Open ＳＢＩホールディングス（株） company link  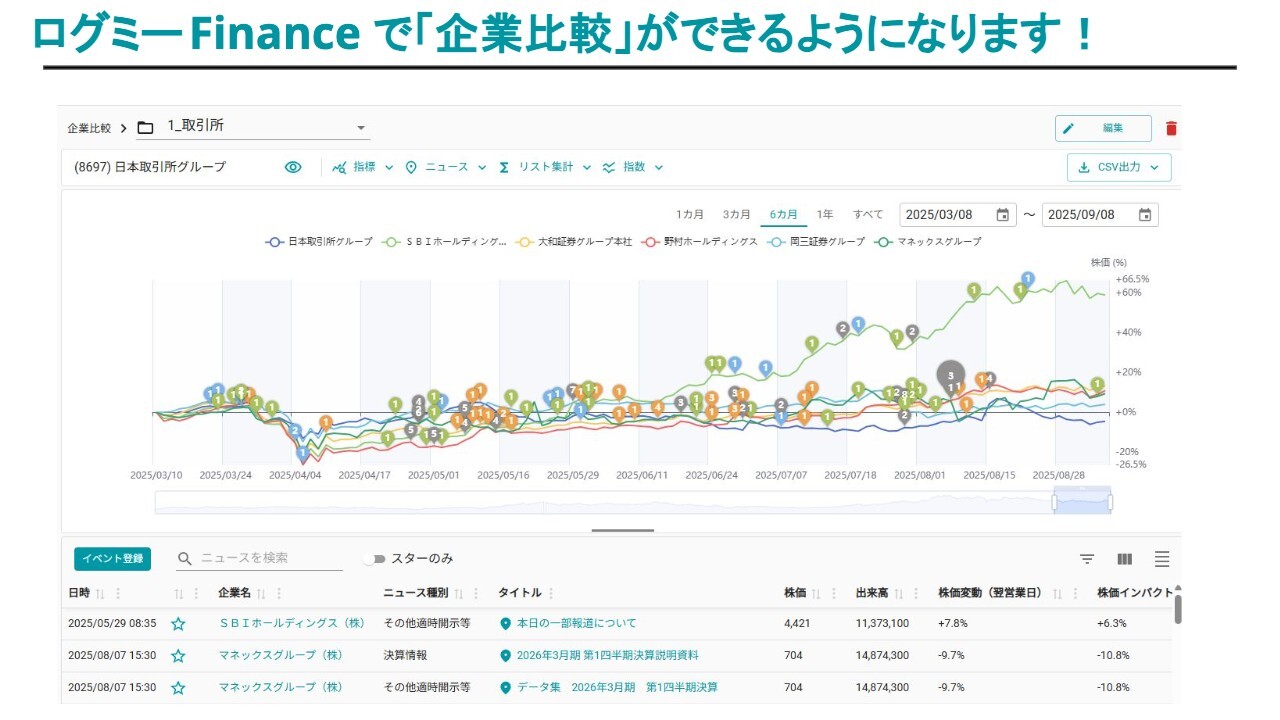point(292,623)
